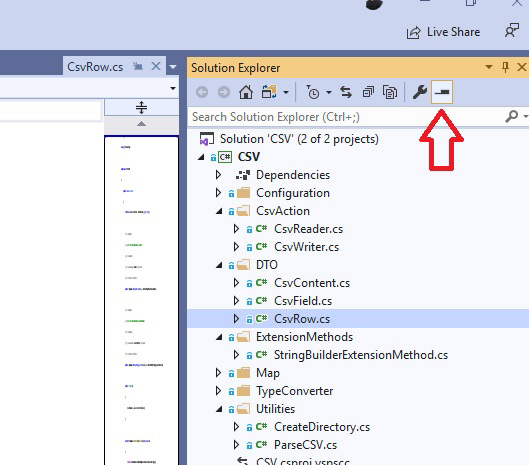Image resolution: width=529 pixels, height=465 pixels.
Task: Expand the Dependencies node
Action: click(x=219, y=175)
